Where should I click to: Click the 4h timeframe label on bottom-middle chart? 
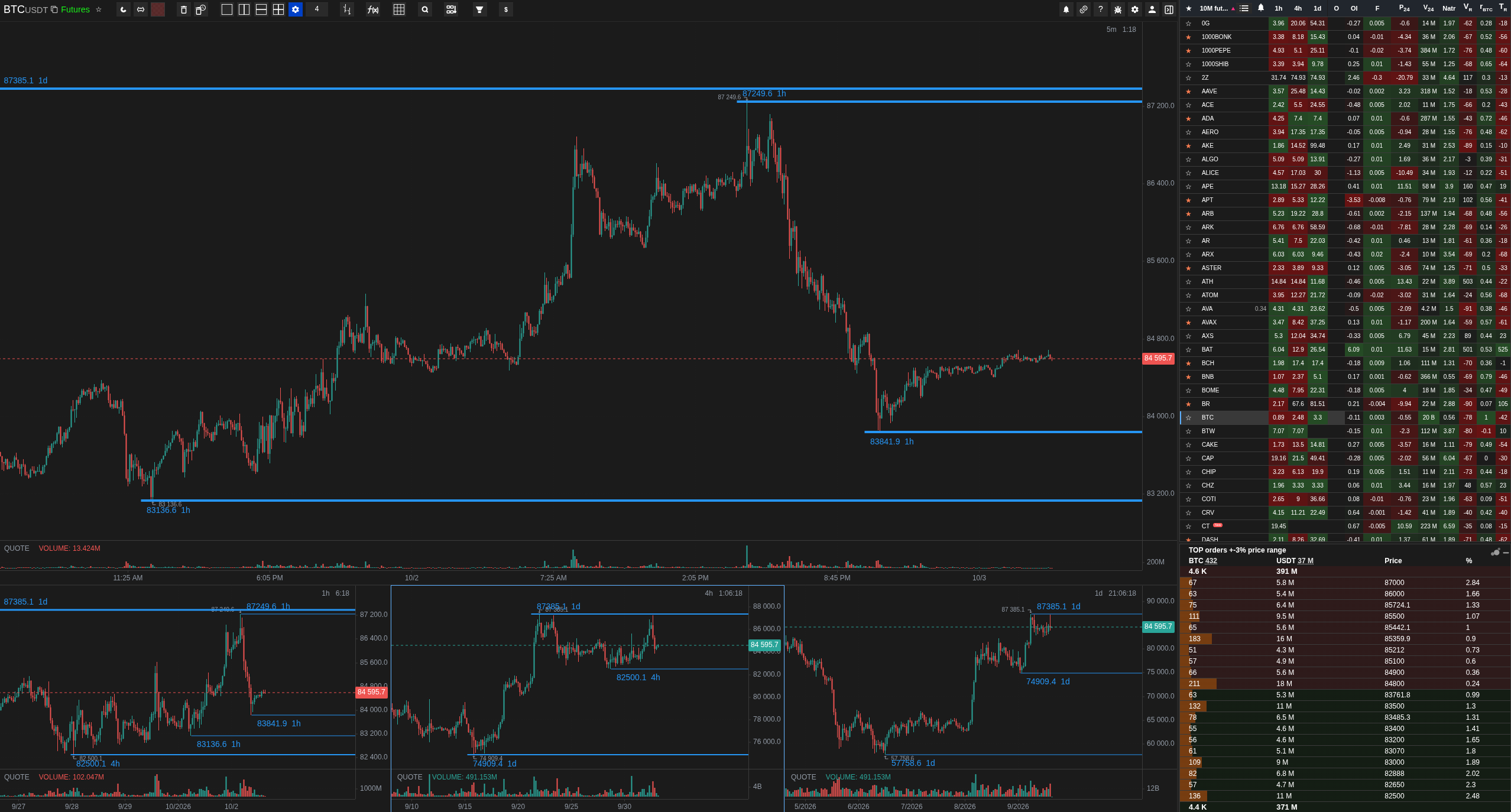(x=709, y=593)
